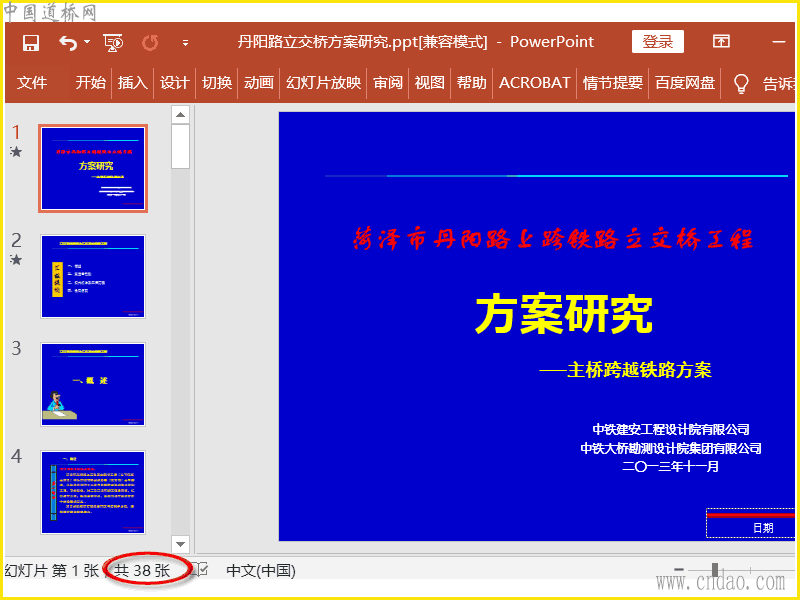Switch to the 开始 tab

click(x=91, y=83)
